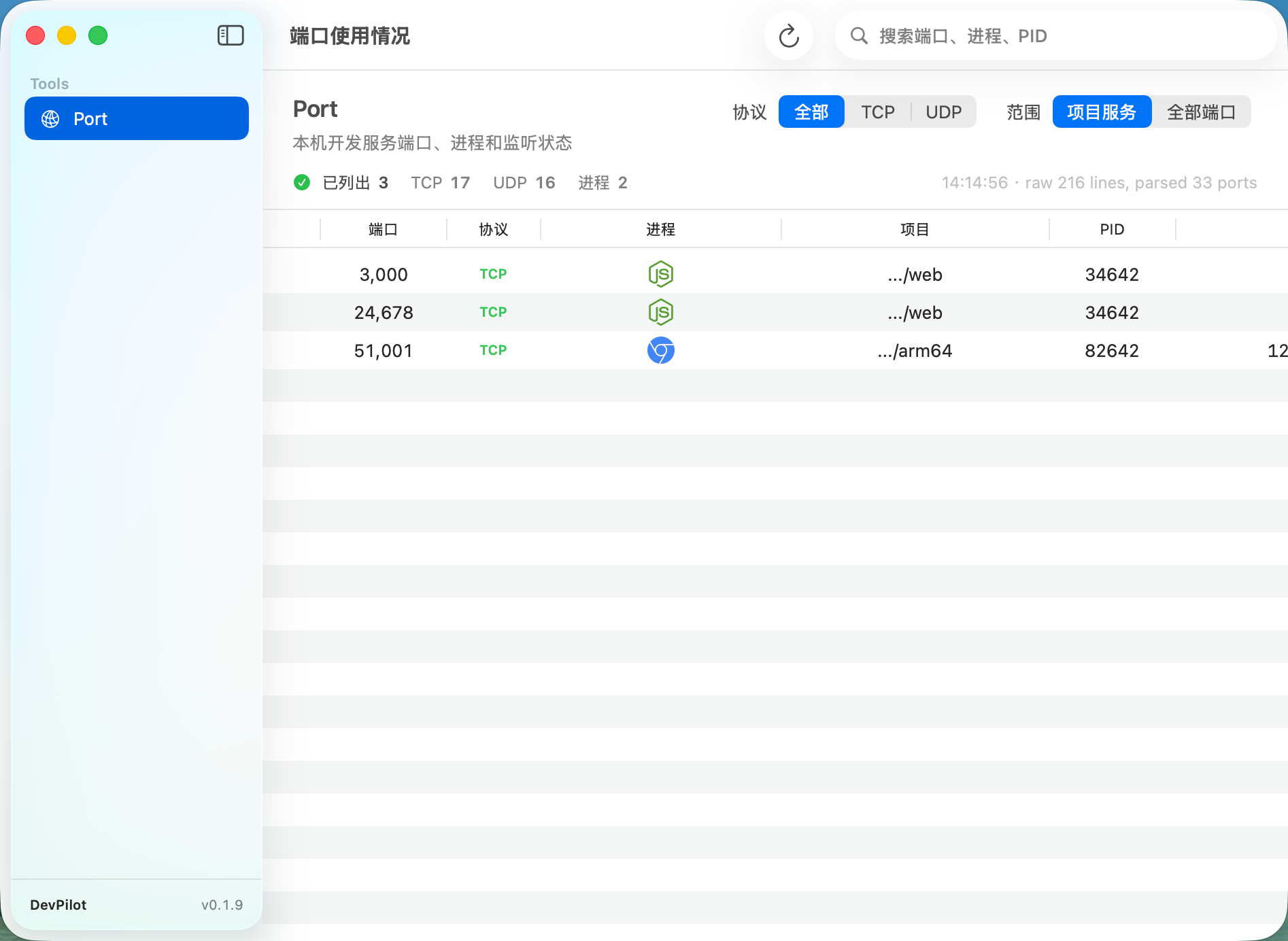Zoom the window with green button

point(98,35)
